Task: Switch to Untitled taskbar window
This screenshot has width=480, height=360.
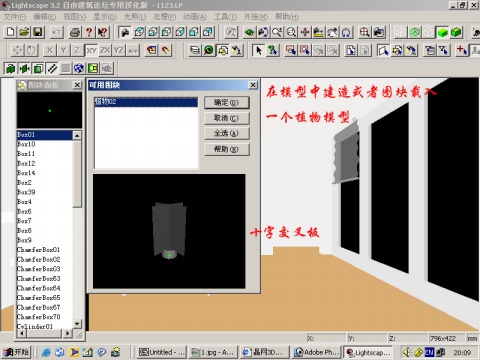Action: [x=162, y=352]
